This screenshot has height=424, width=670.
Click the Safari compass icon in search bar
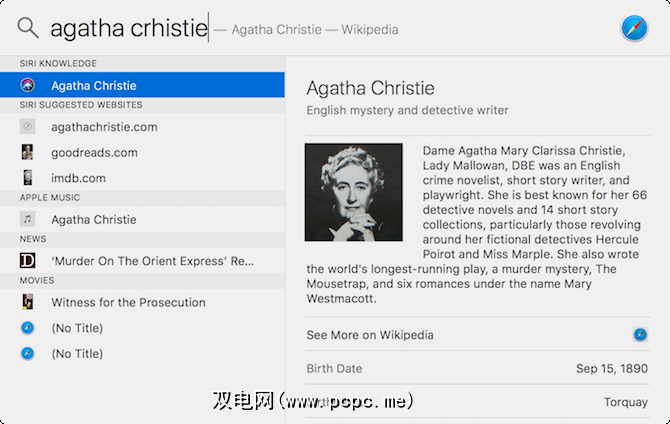click(633, 29)
